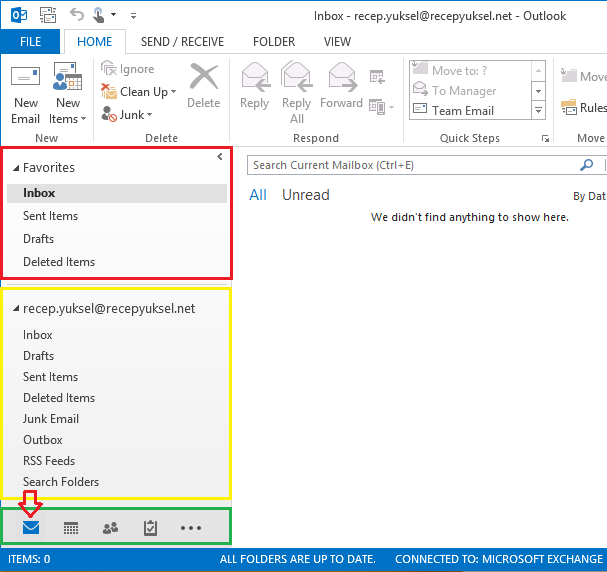Viewport: 607px width, 572px height.
Task: Switch to the HOME ribbon tab
Action: pyautogui.click(x=94, y=41)
